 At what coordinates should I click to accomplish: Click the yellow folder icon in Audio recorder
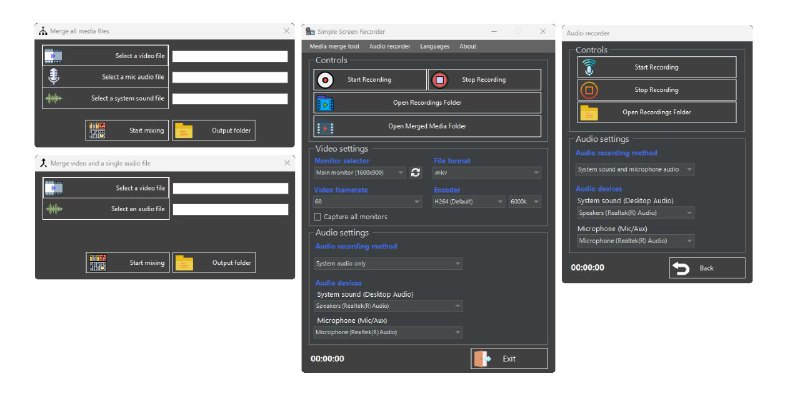click(x=589, y=112)
